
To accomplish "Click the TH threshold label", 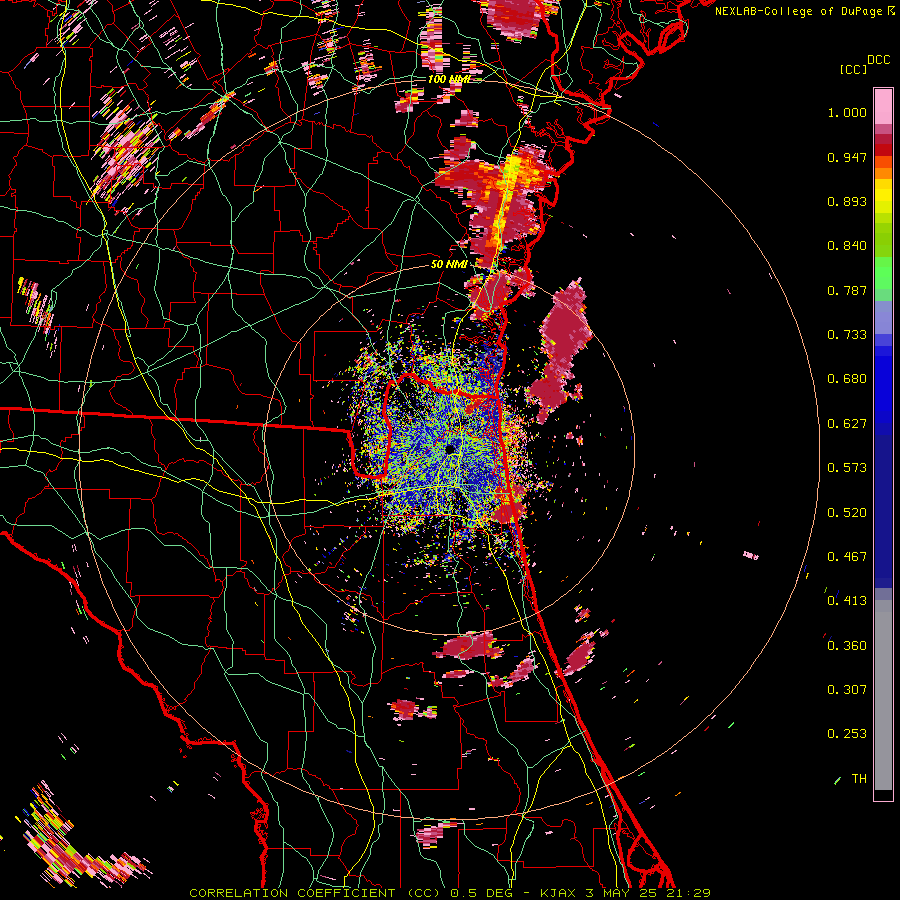I will [x=859, y=779].
